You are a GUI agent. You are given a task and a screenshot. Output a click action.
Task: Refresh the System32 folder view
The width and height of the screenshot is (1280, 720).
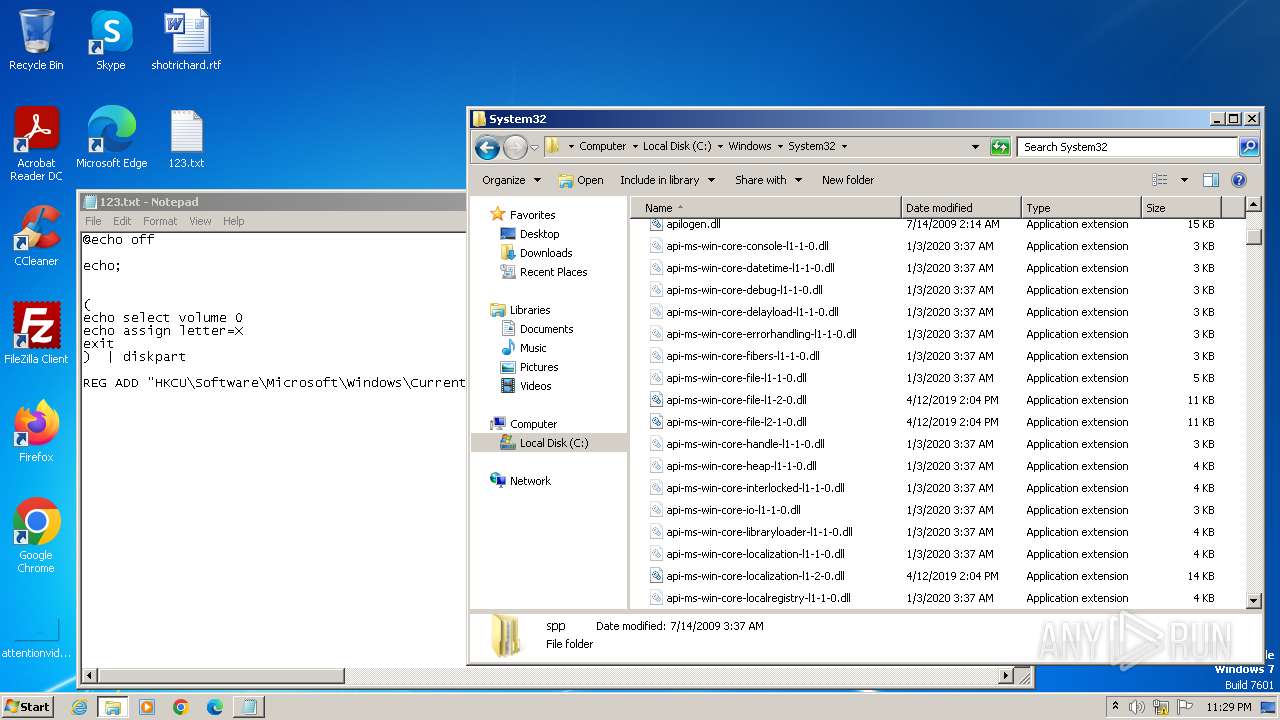point(1000,146)
